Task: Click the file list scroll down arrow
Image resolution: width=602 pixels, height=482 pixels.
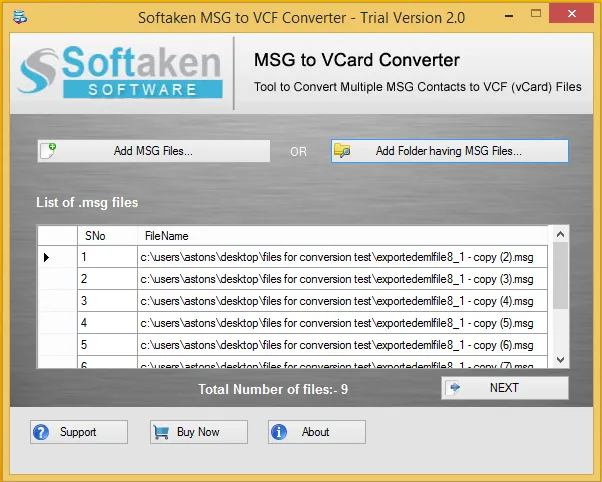Action: click(560, 360)
